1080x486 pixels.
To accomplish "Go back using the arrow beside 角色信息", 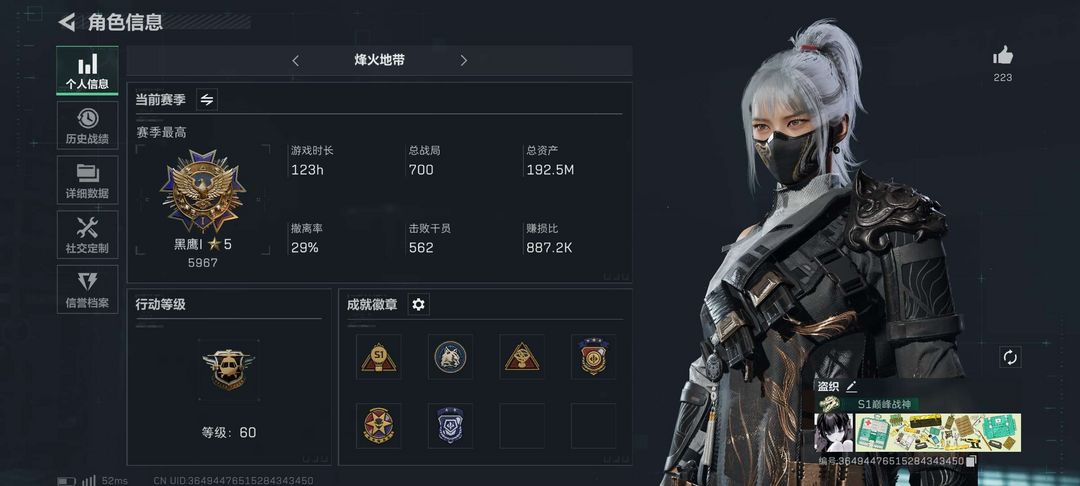I will tap(67, 22).
